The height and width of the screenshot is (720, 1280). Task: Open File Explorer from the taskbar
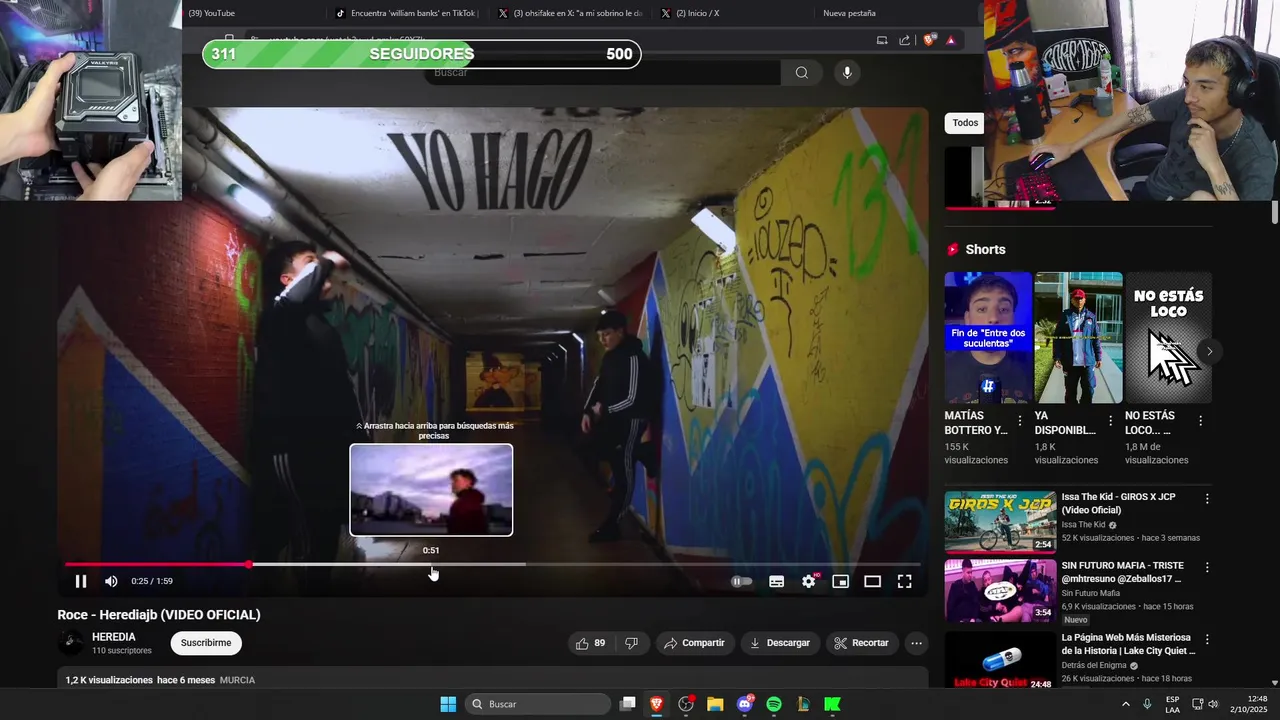715,704
